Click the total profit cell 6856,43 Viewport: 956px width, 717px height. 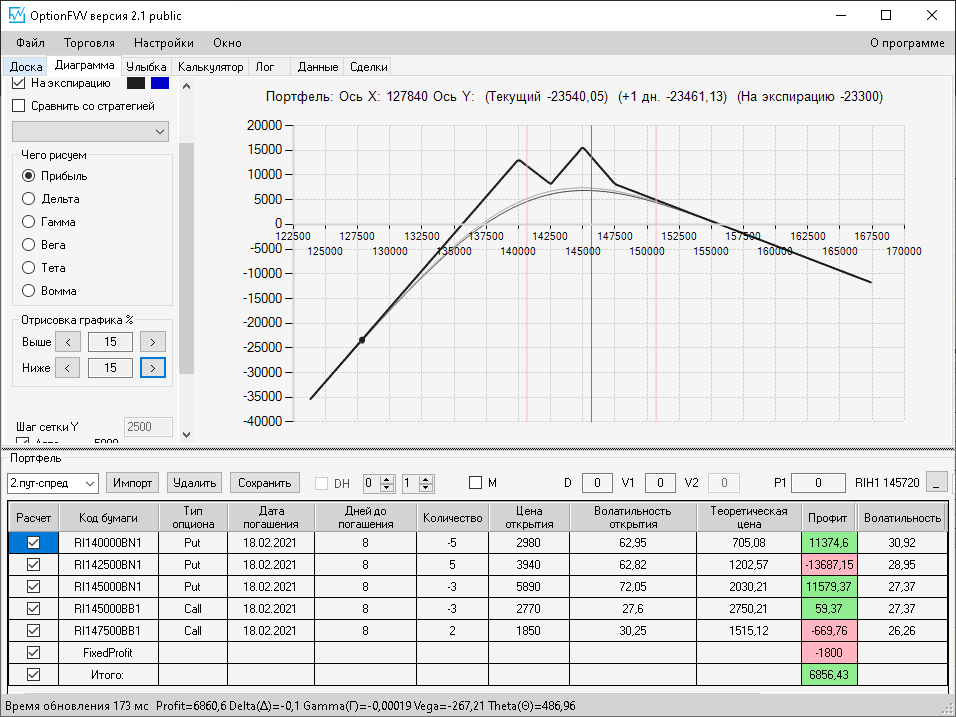point(829,674)
